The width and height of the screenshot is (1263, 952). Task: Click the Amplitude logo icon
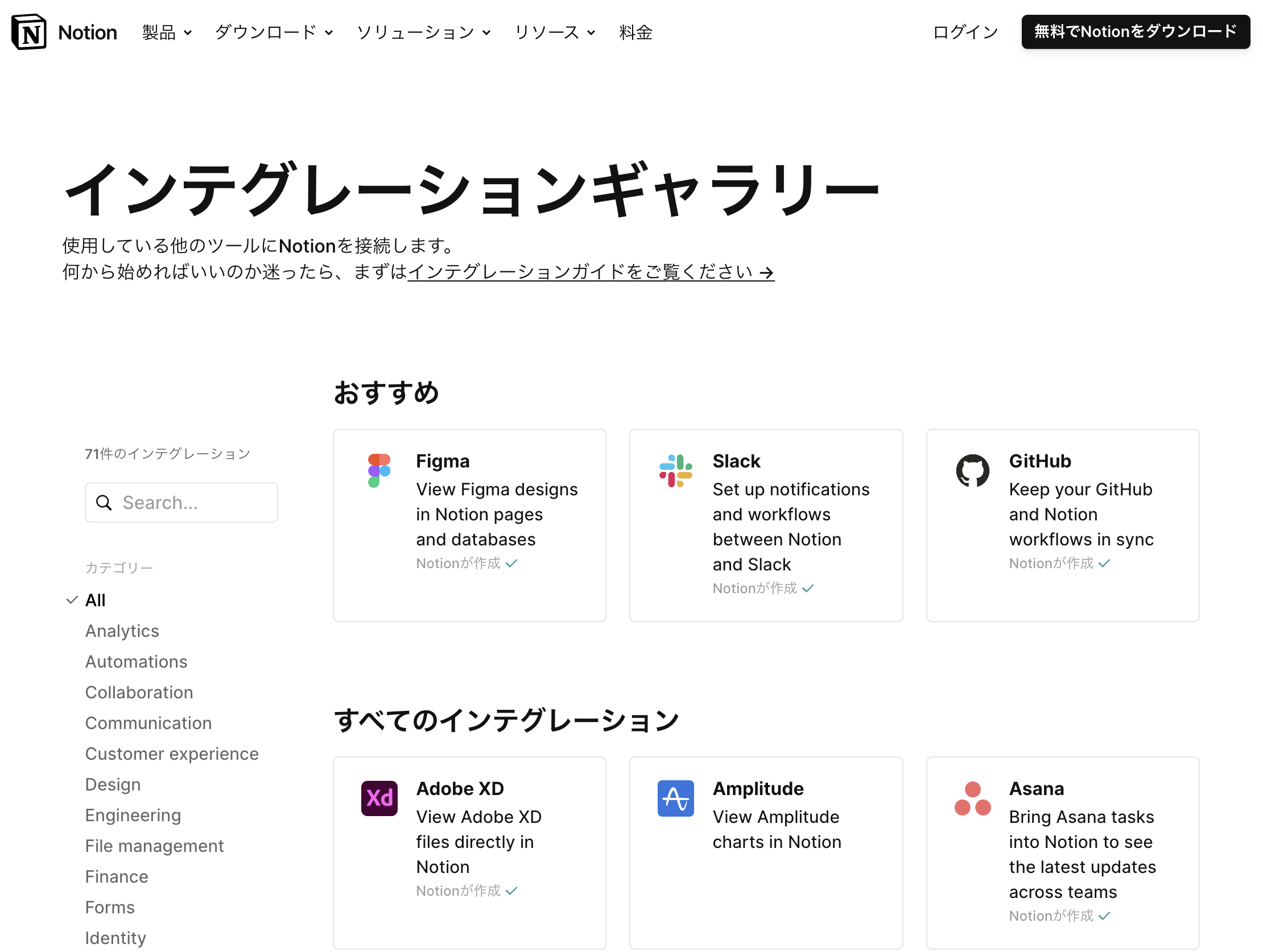[675, 798]
